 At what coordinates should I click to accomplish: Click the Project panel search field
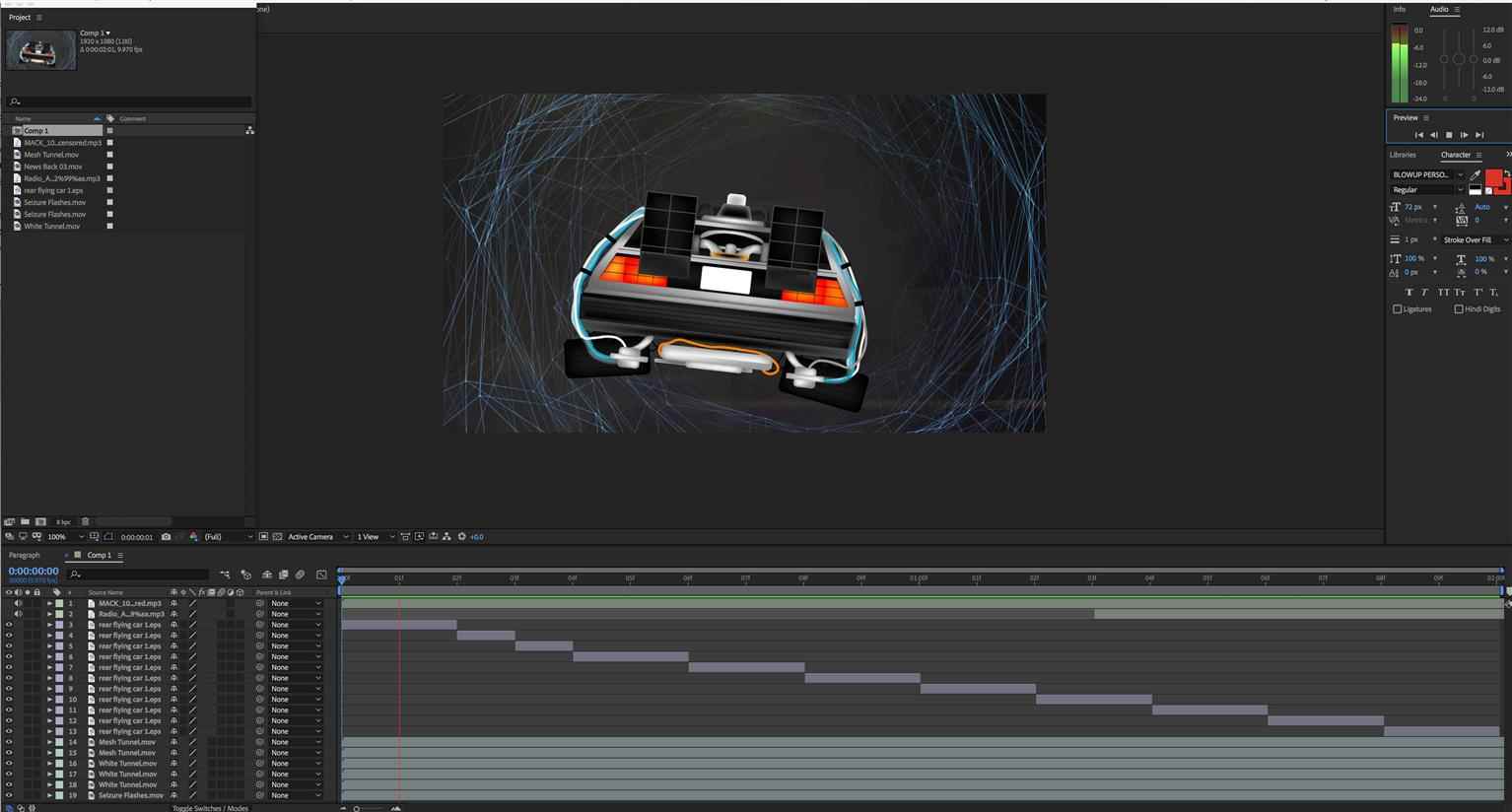[x=128, y=101]
